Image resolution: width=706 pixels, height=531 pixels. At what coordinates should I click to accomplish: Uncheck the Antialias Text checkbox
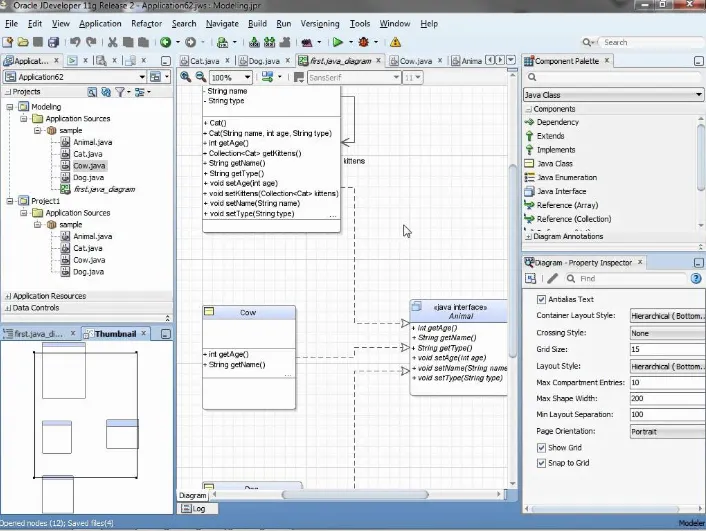541,300
